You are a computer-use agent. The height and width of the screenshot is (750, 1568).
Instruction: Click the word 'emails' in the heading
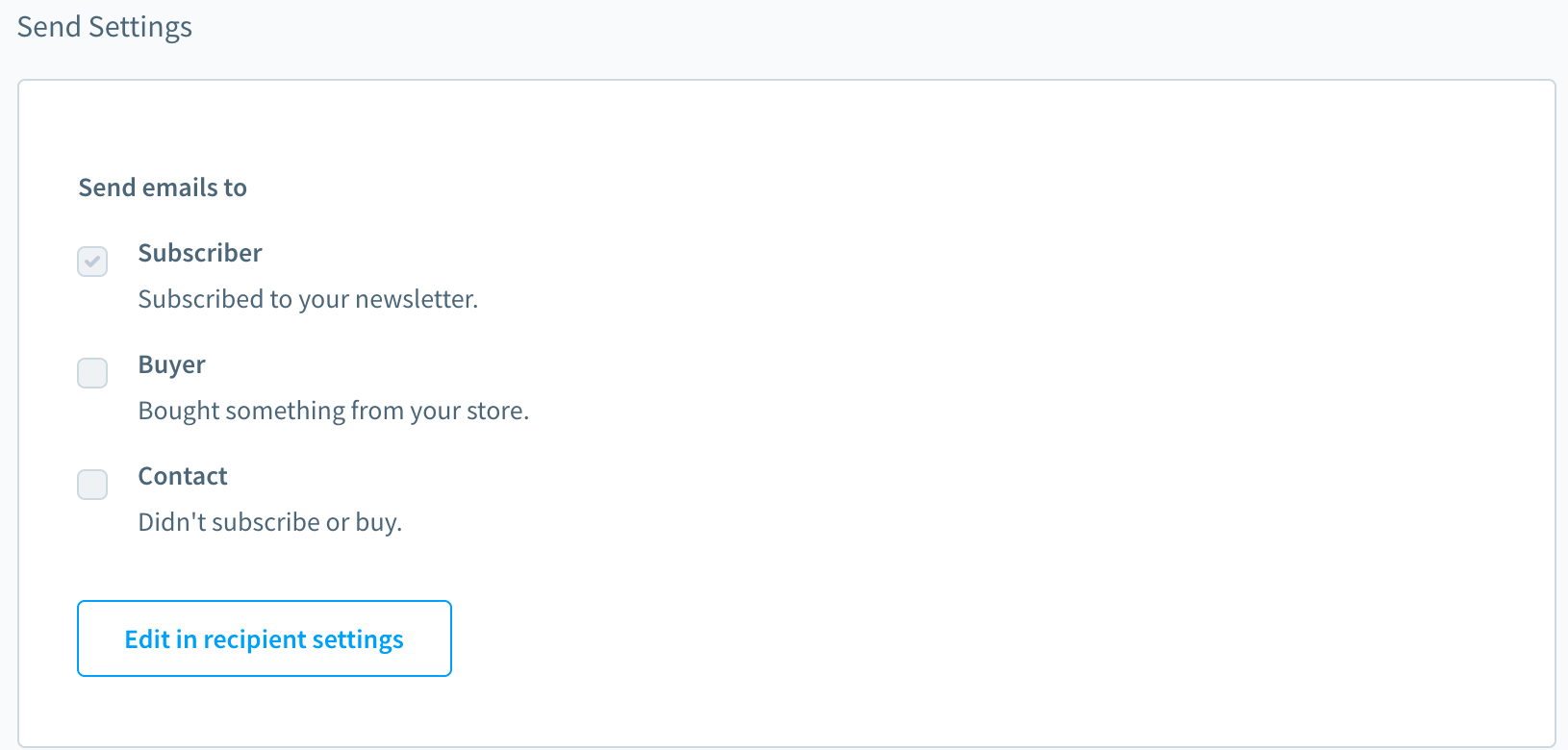[x=181, y=187]
